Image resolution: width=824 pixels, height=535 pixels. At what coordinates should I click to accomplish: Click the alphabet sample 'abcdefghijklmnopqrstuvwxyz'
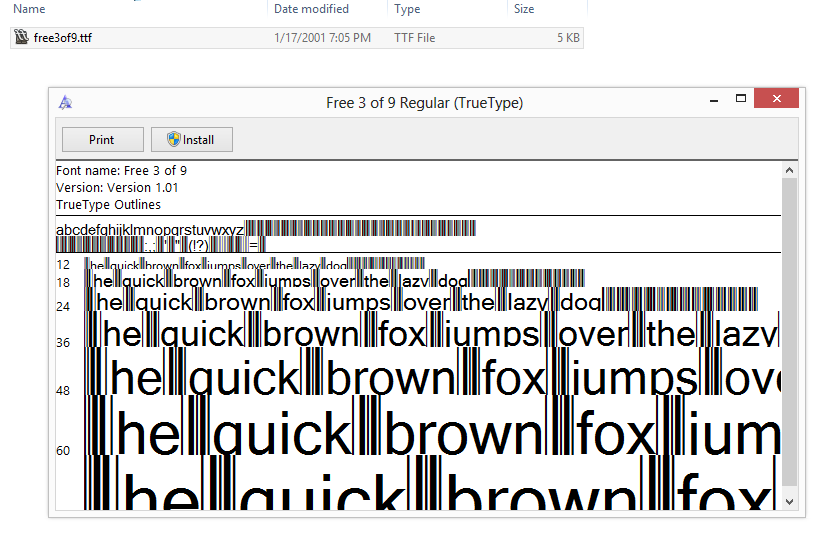[150, 230]
